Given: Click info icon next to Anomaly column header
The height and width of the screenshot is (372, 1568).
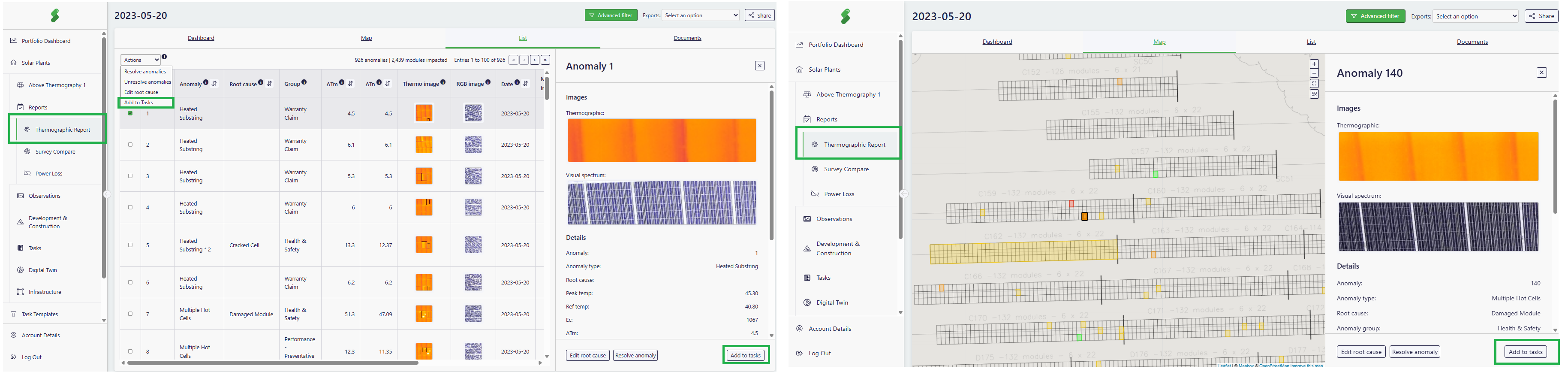Looking at the screenshot, I should click(x=206, y=82).
